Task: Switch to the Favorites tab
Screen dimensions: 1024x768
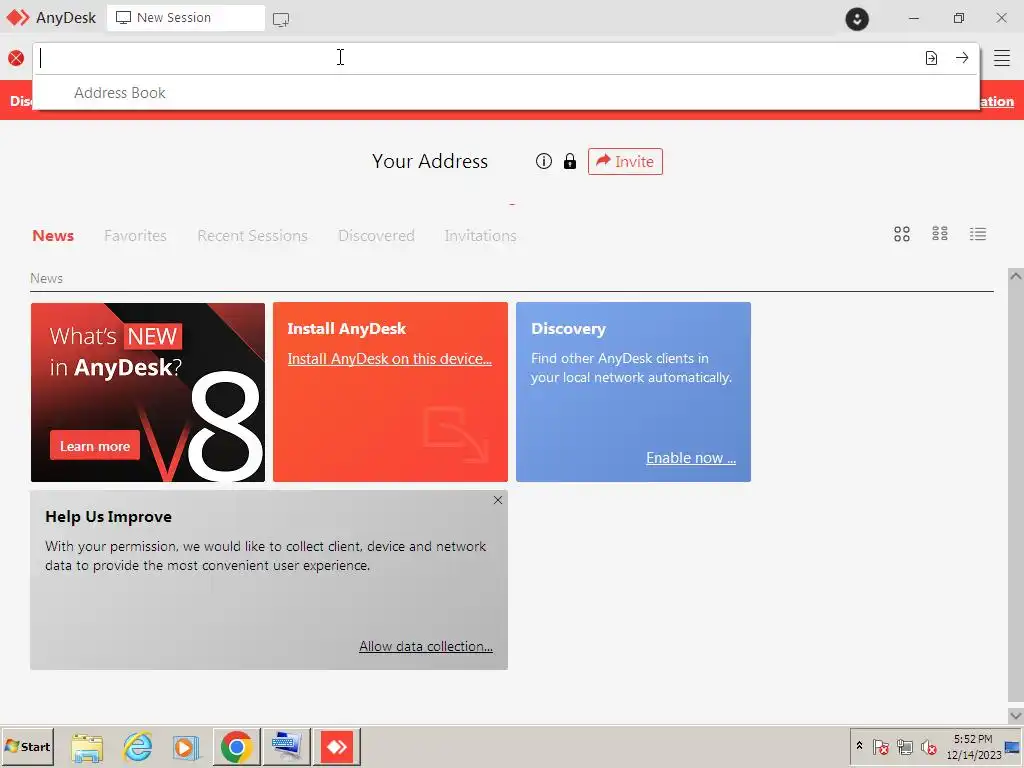Action: (135, 236)
